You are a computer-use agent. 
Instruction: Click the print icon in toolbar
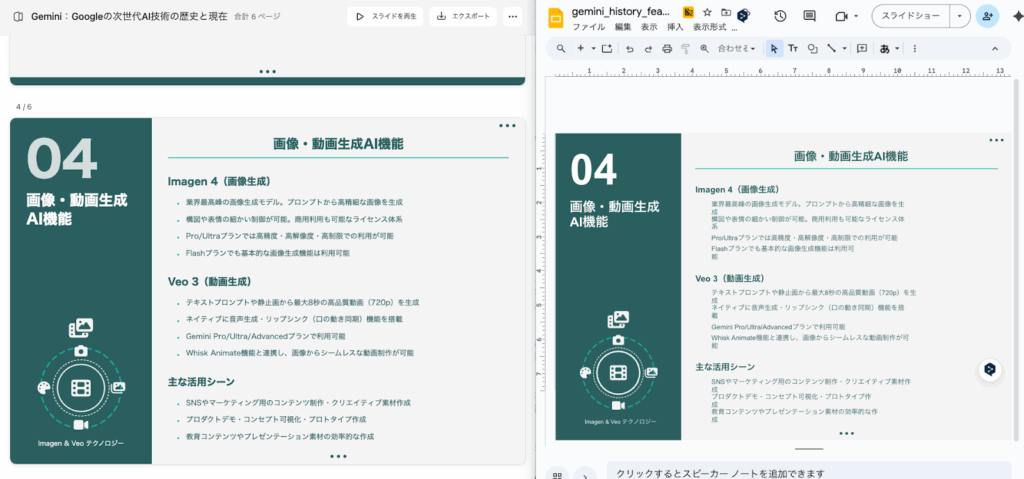click(x=667, y=48)
